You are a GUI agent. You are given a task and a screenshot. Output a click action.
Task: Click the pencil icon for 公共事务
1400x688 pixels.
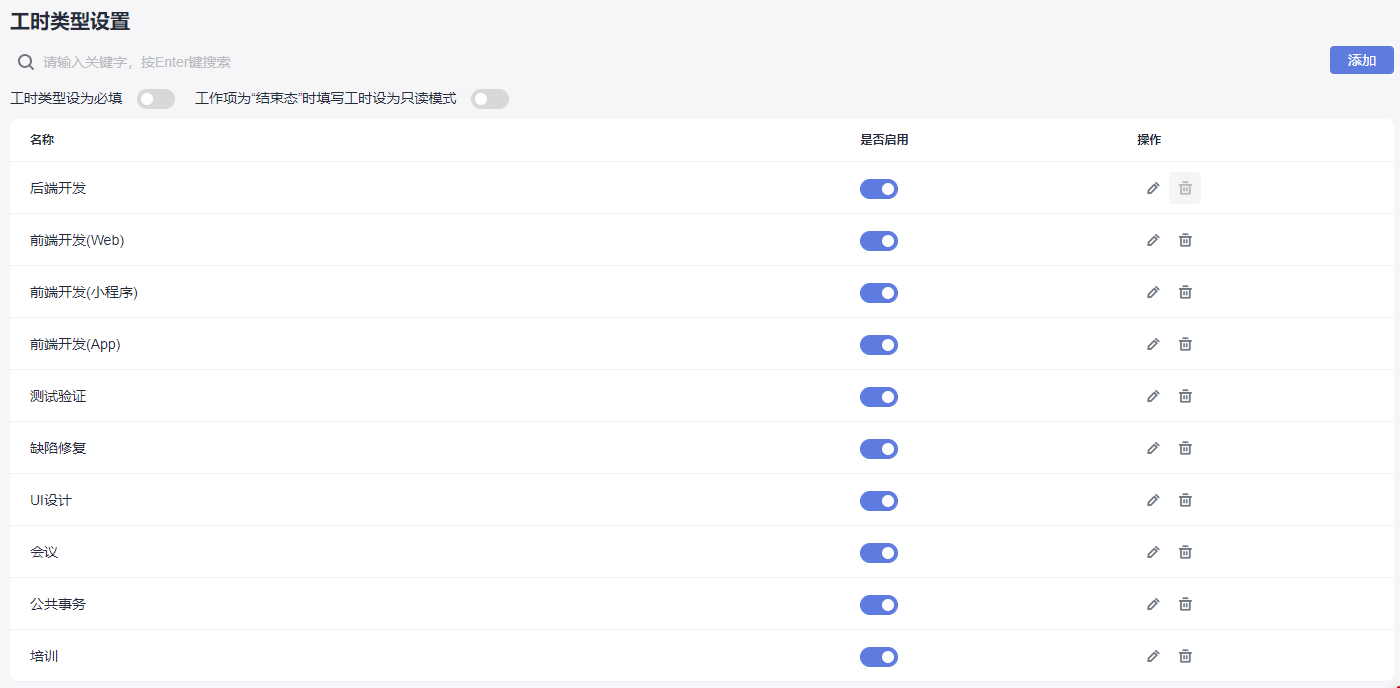tap(1153, 604)
